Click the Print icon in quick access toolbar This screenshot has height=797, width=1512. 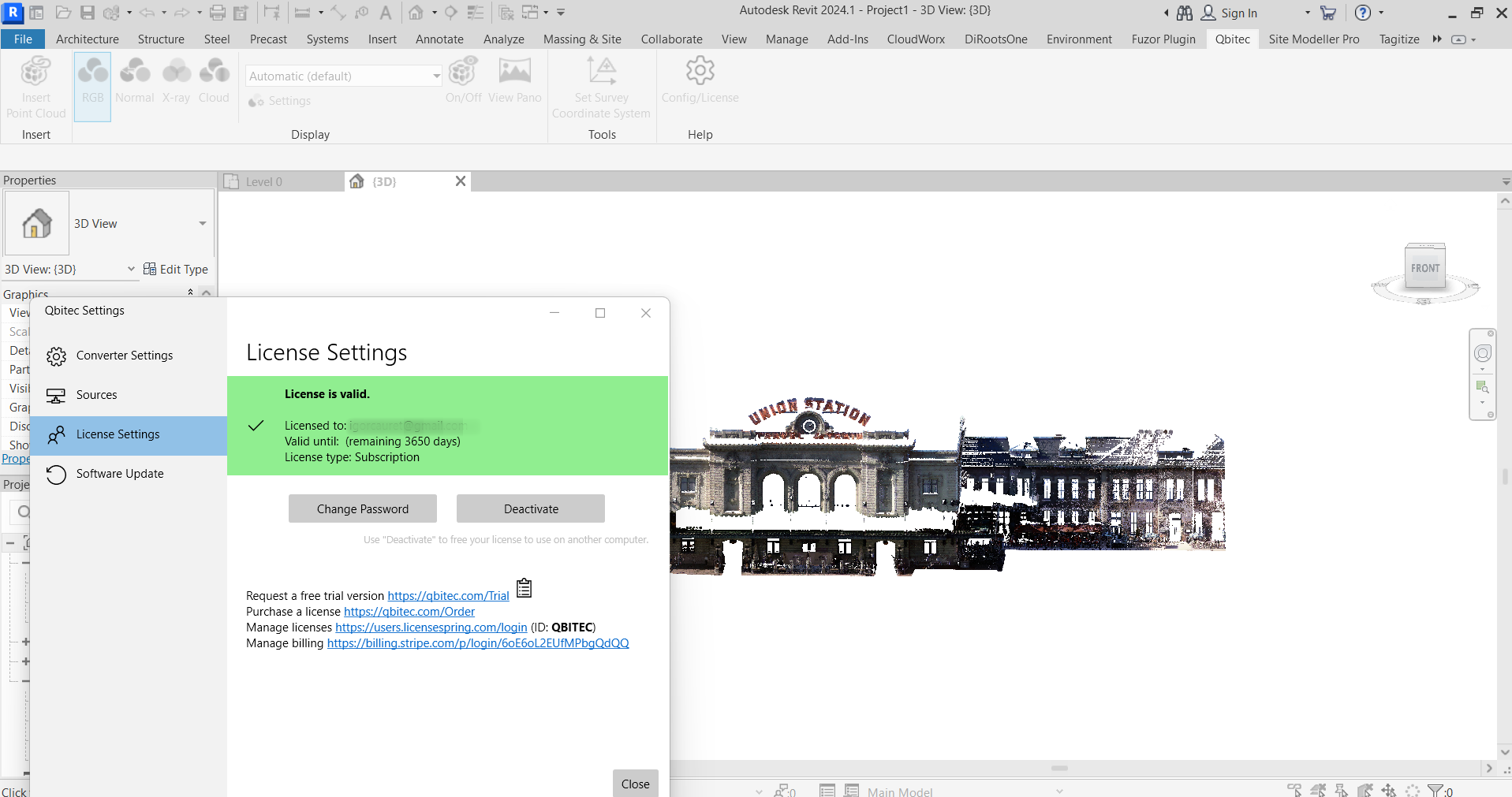218,13
